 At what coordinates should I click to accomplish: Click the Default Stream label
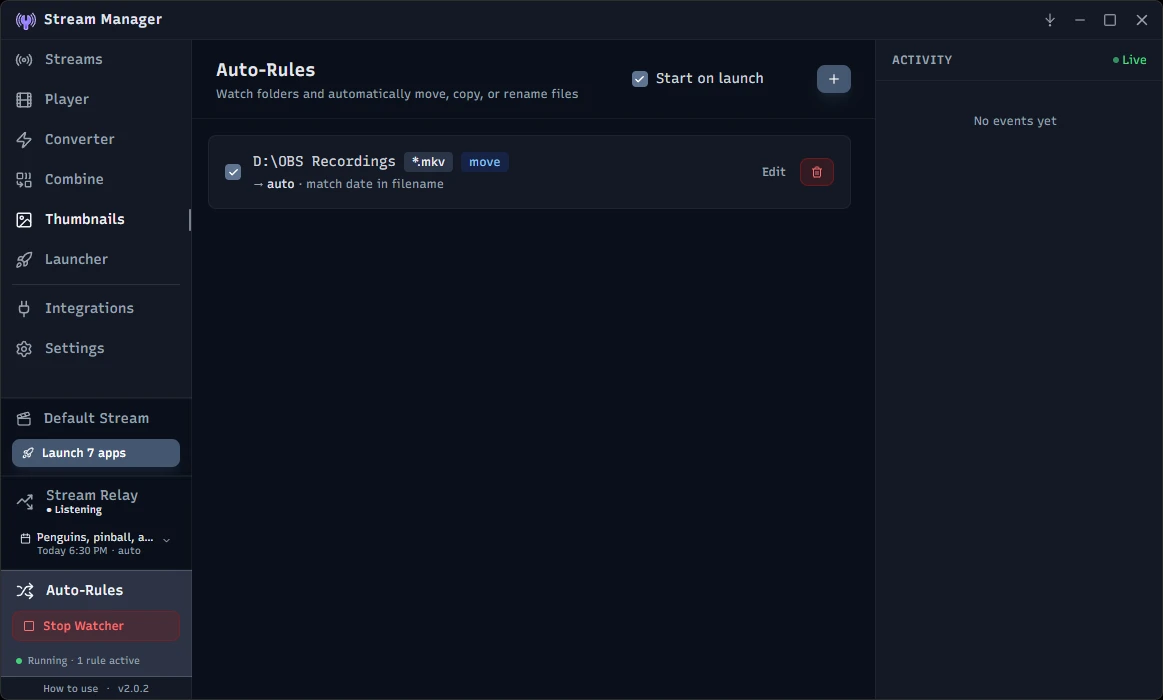[96, 418]
